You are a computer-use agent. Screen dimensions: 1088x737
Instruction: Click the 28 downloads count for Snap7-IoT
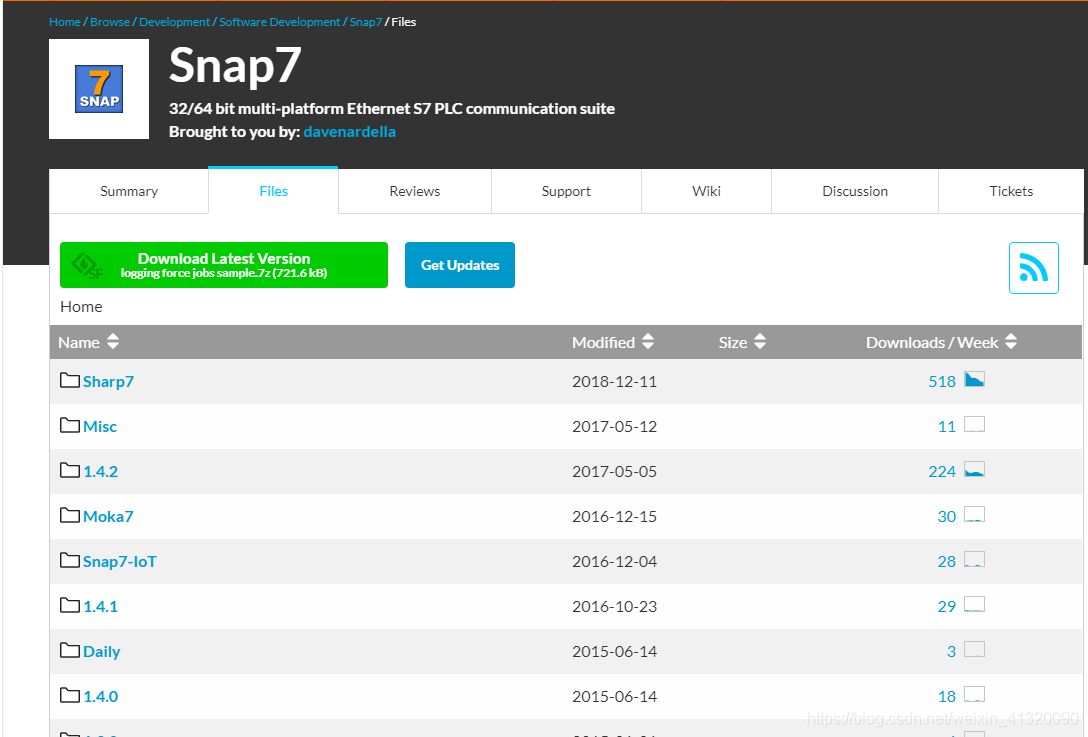[x=946, y=562]
